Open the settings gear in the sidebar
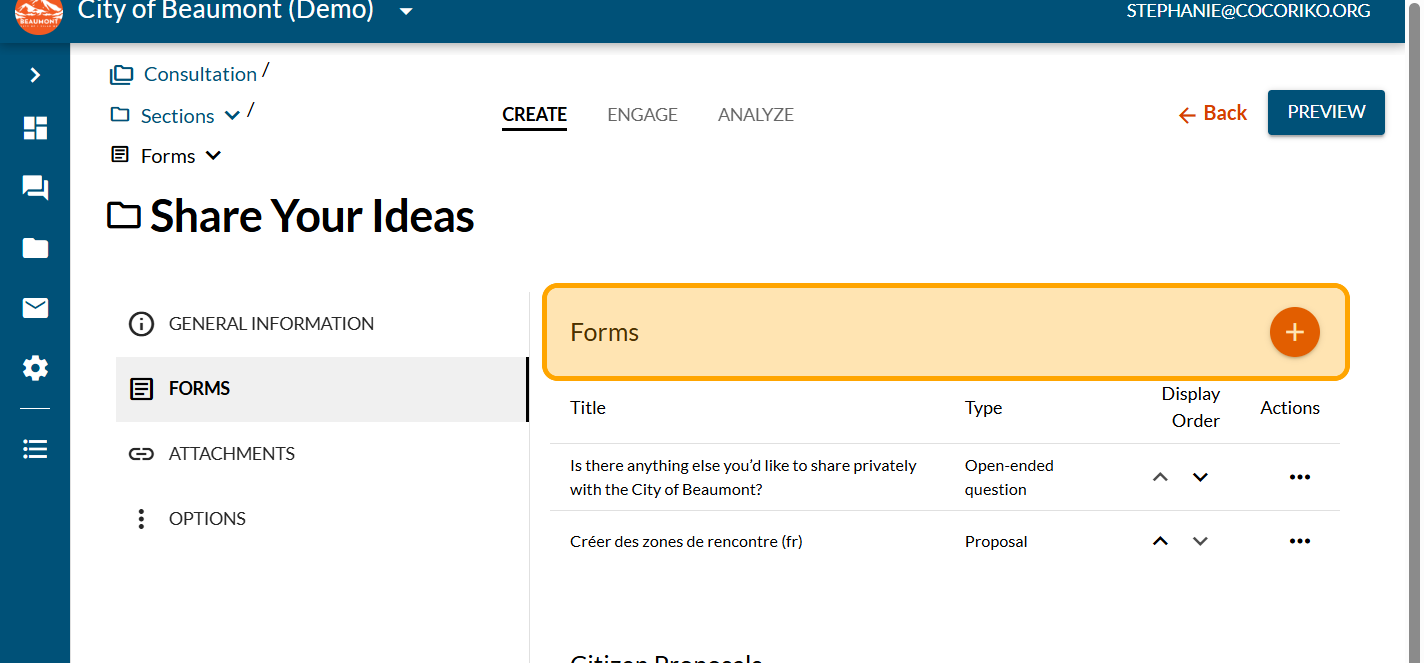 [35, 368]
